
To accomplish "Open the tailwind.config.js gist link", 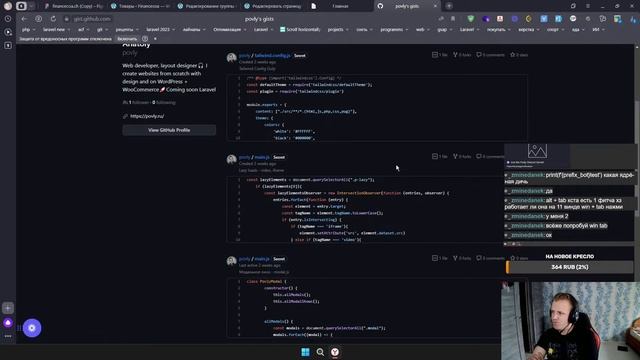I will point(272,55).
